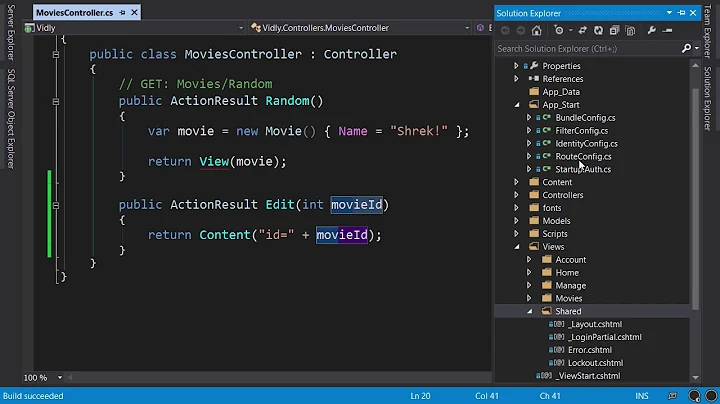Click Solution Explorer scrollbar up arrow
720x404 pixels.
pos(695,66)
